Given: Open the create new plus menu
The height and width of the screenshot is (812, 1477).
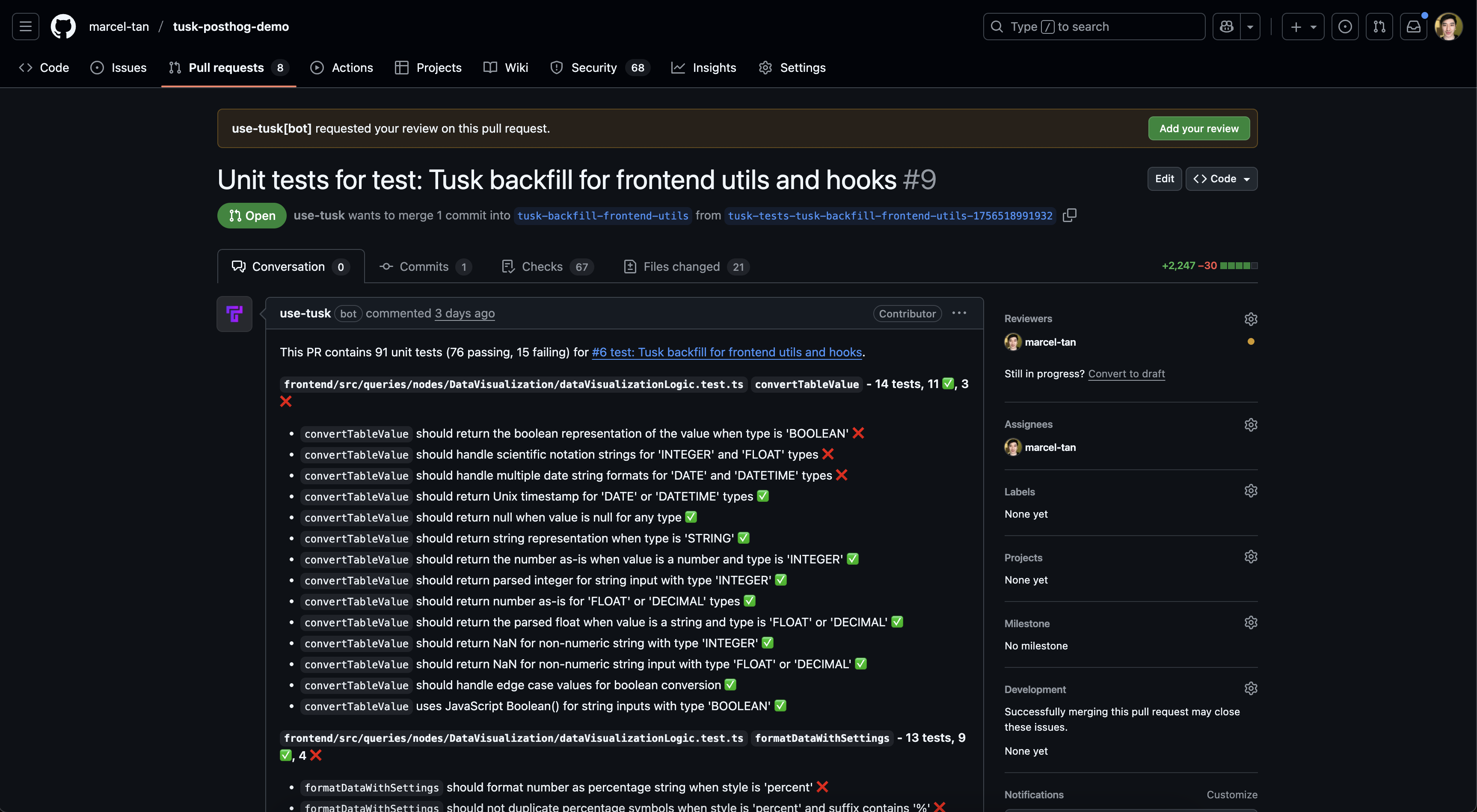Looking at the screenshot, I should tap(1303, 27).
